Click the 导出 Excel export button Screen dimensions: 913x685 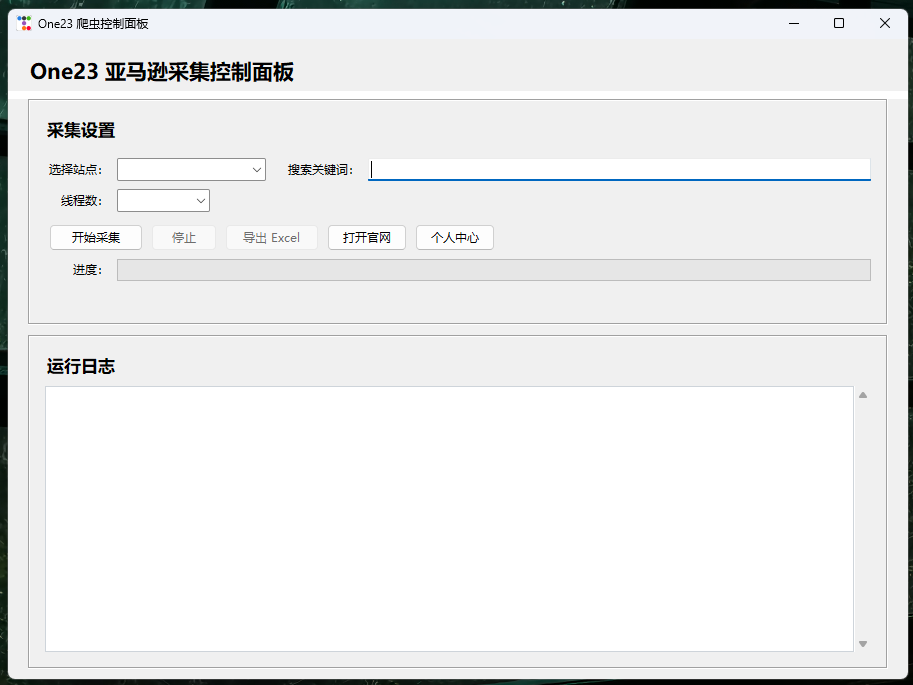[x=271, y=238]
